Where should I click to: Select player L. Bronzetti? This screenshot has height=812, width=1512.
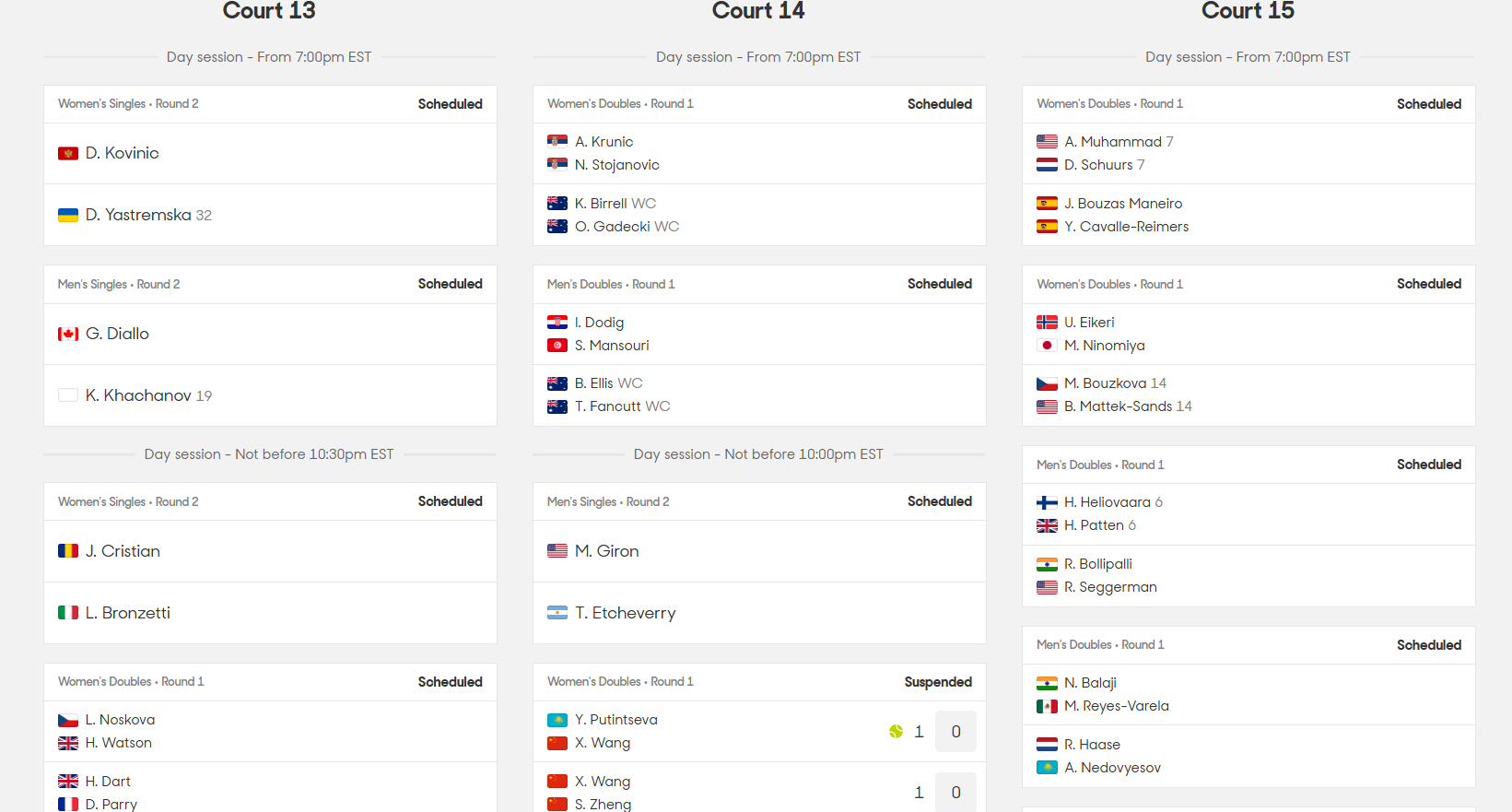click(x=128, y=613)
